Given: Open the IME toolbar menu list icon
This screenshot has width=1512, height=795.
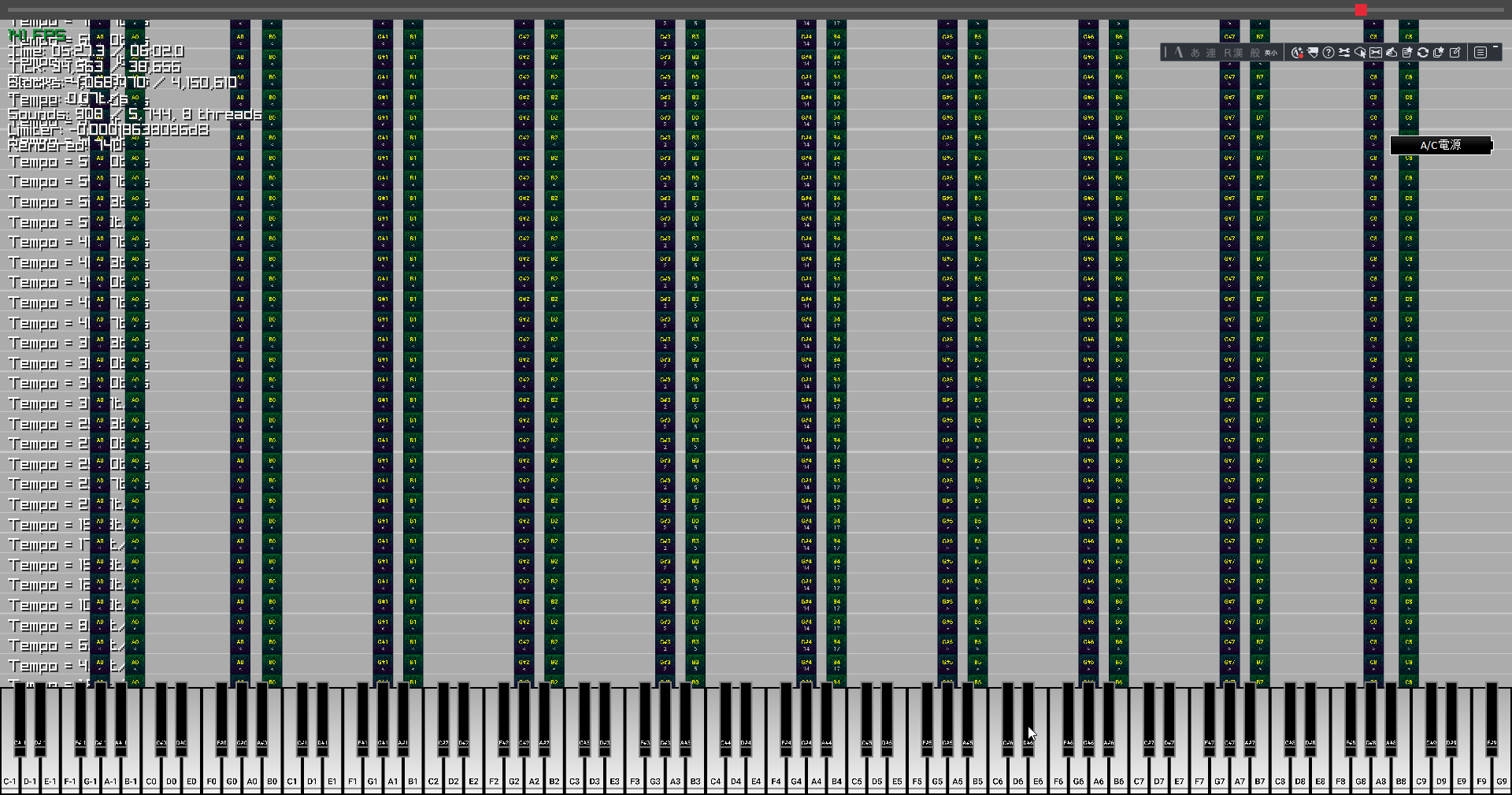Looking at the screenshot, I should point(1480,53).
